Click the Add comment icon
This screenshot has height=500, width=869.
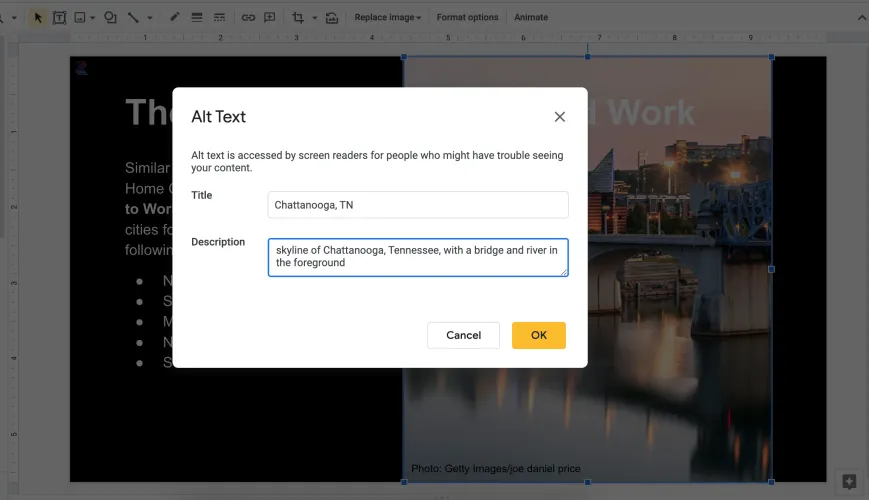coord(270,17)
